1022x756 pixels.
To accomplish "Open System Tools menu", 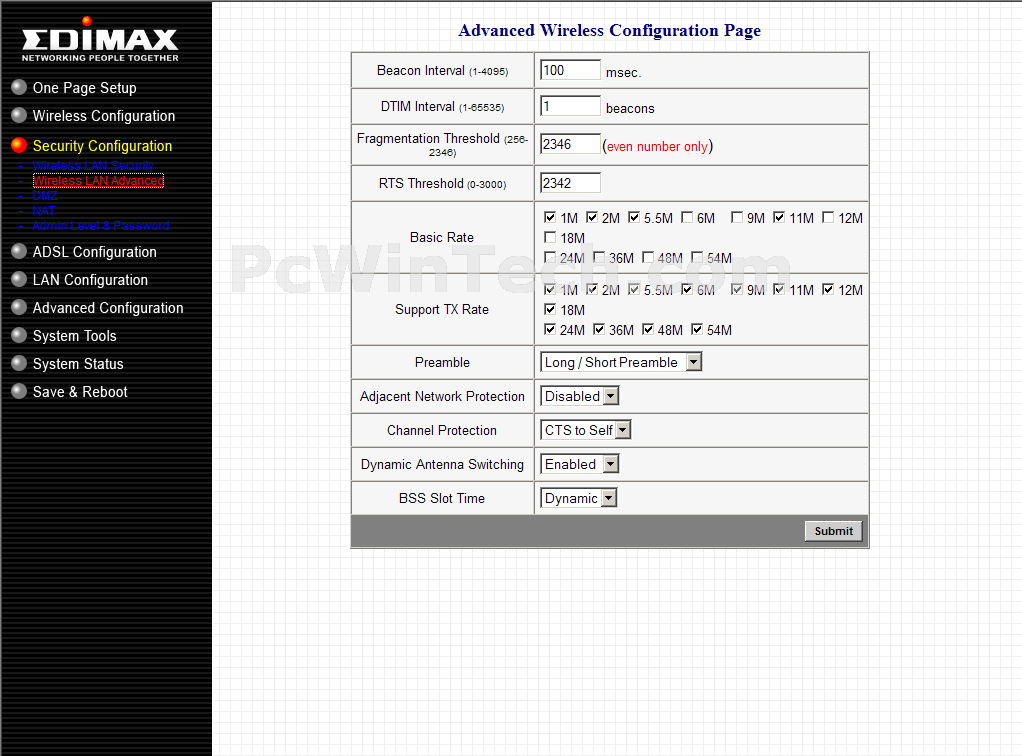I will (74, 336).
